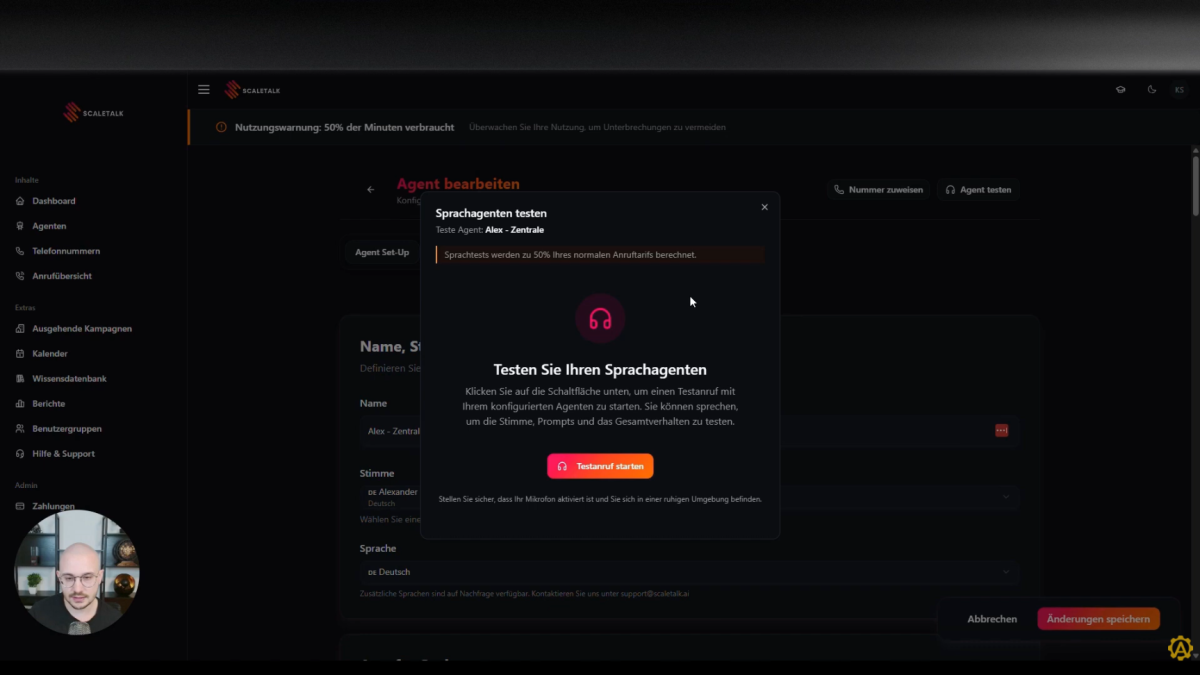1200x675 pixels.
Task: Click the 'Agent bearbeiten' heading
Action: [x=458, y=184]
